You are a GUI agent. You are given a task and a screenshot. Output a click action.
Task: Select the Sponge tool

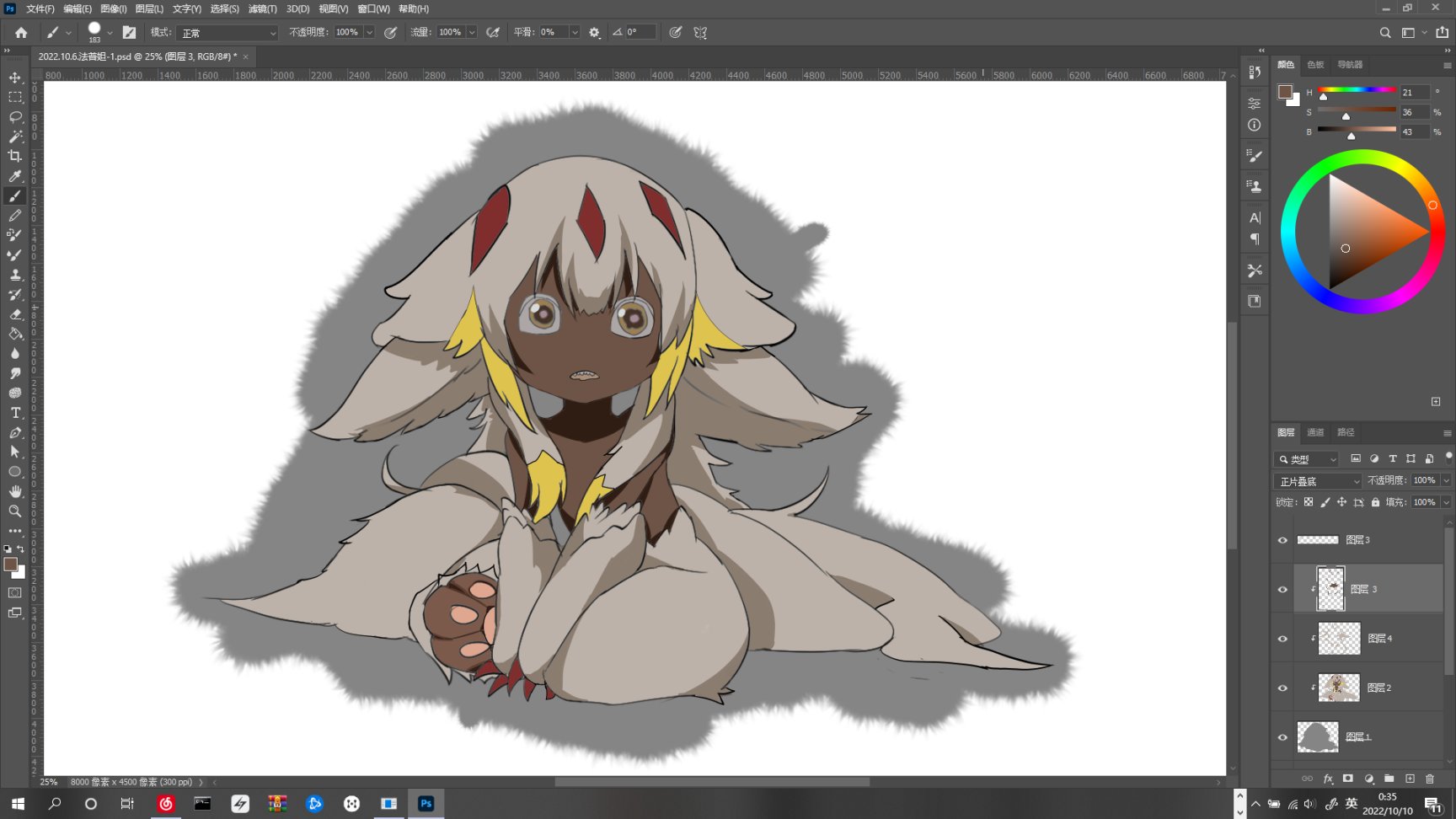[15, 393]
